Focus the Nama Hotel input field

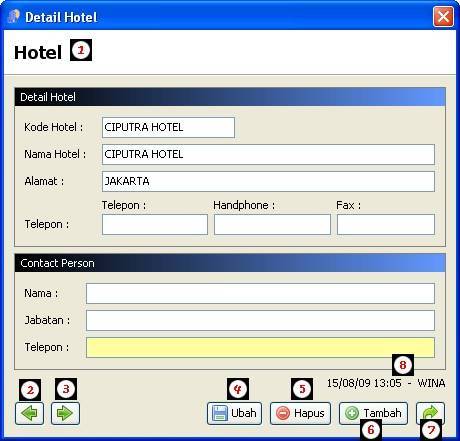268,154
